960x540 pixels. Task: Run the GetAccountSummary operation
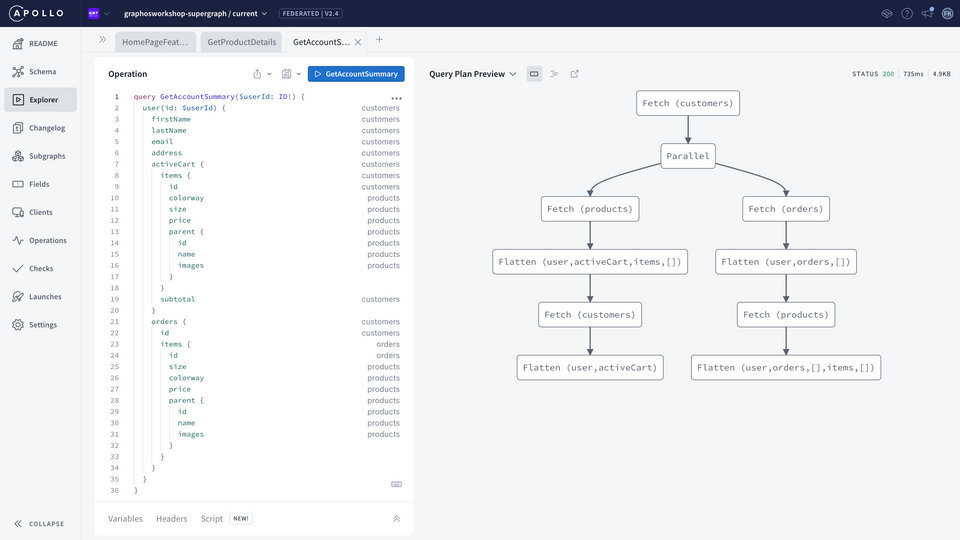356,74
